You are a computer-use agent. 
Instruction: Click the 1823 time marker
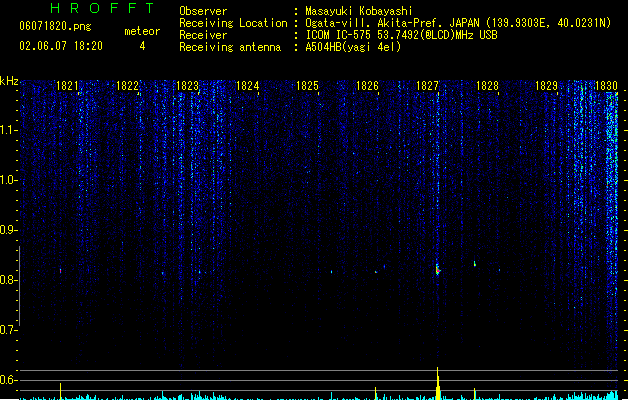[x=187, y=86]
